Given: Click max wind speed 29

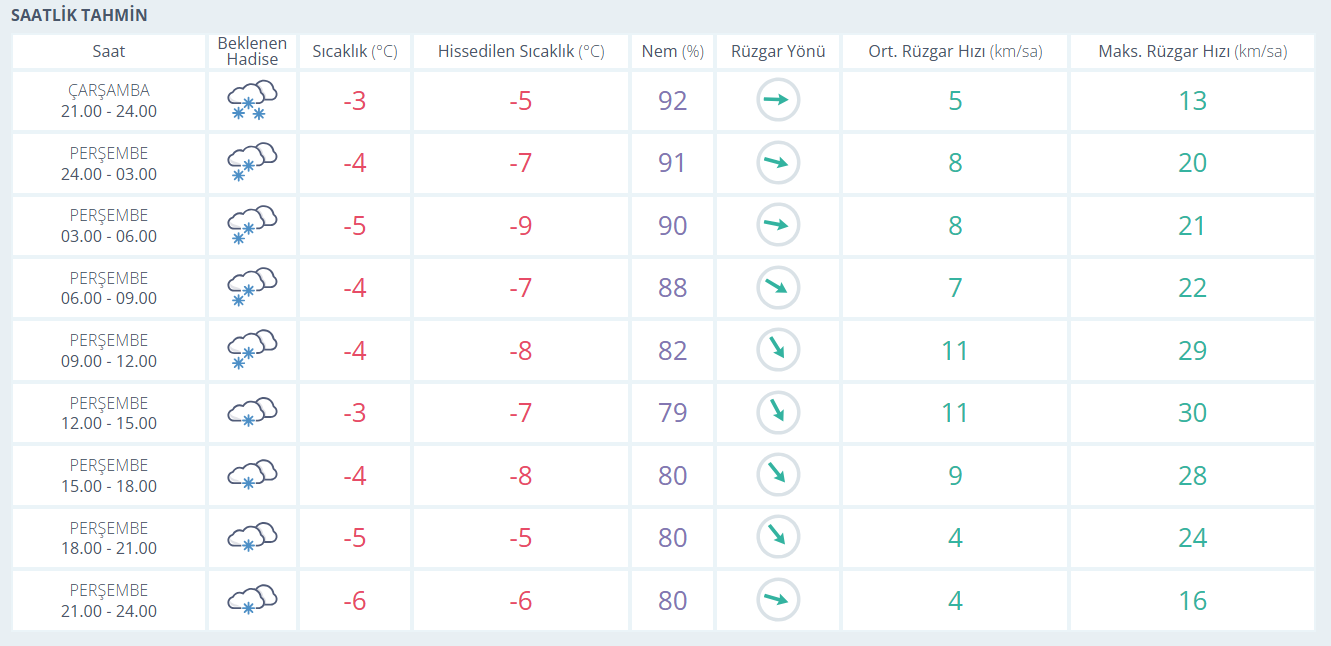Looking at the screenshot, I should click(x=1192, y=351).
